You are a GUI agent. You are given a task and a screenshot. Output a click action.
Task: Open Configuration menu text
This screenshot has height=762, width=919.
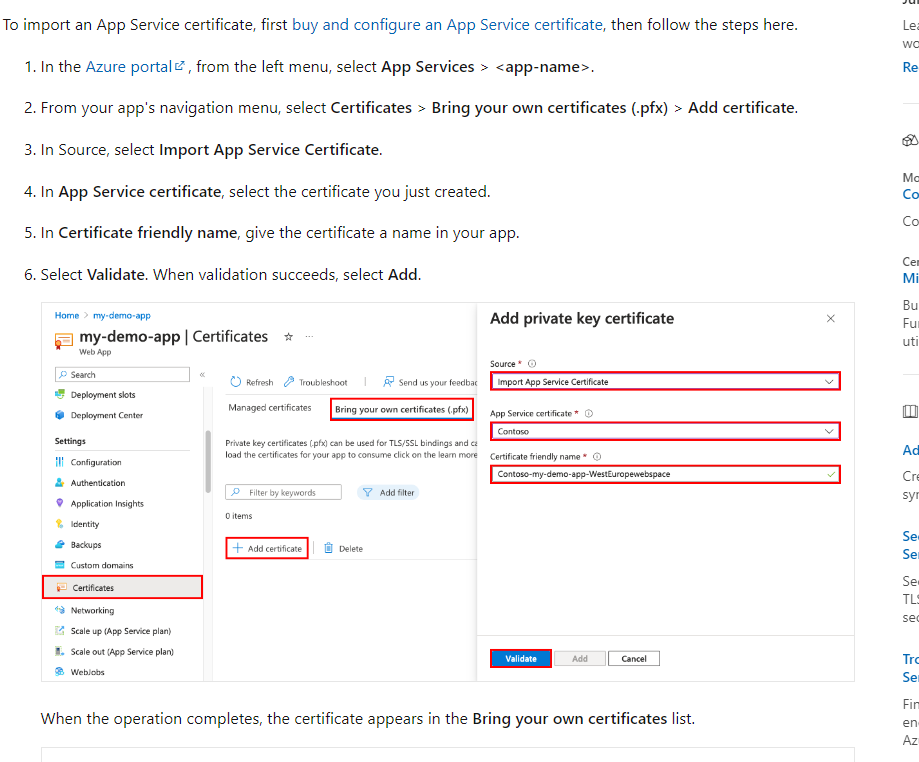click(x=96, y=462)
